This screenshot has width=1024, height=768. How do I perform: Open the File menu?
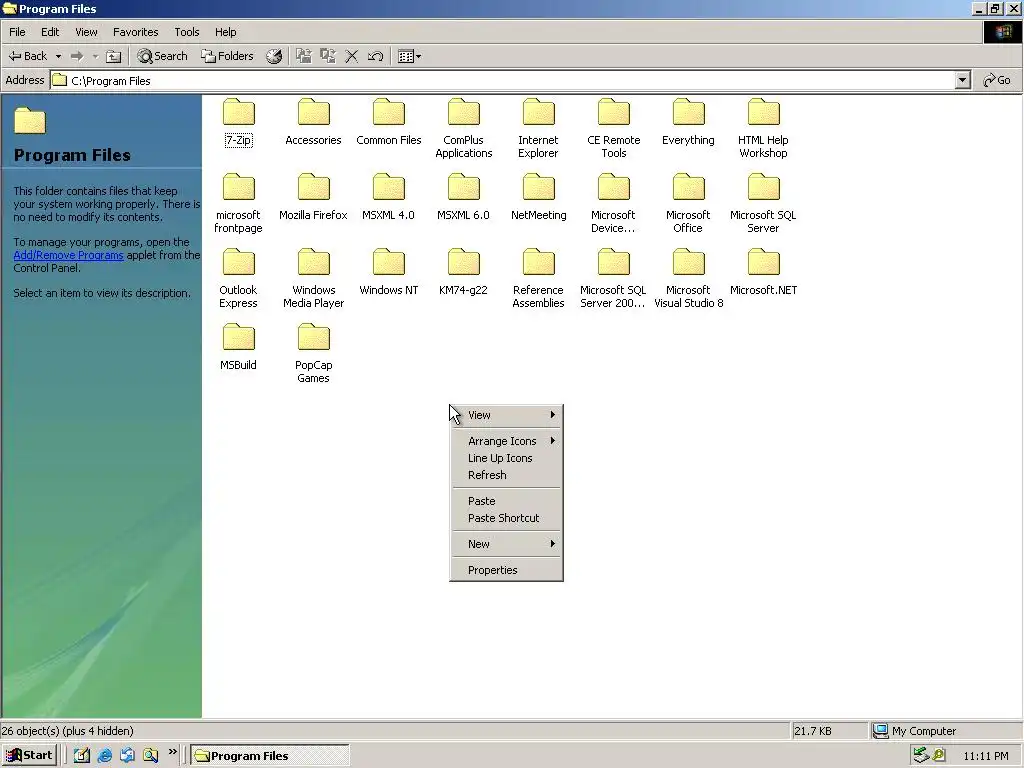(x=17, y=32)
